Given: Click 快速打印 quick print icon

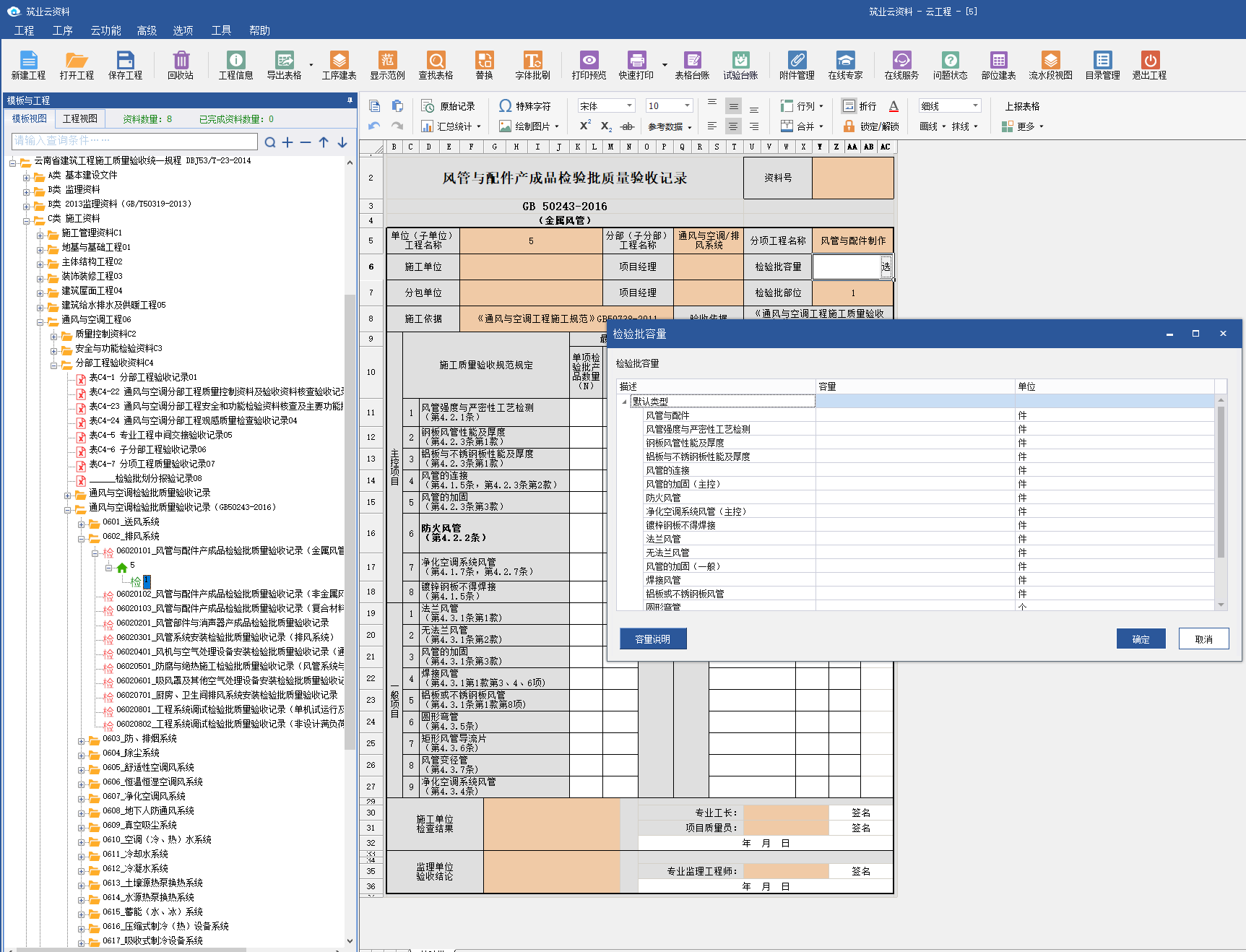Looking at the screenshot, I should tap(636, 65).
